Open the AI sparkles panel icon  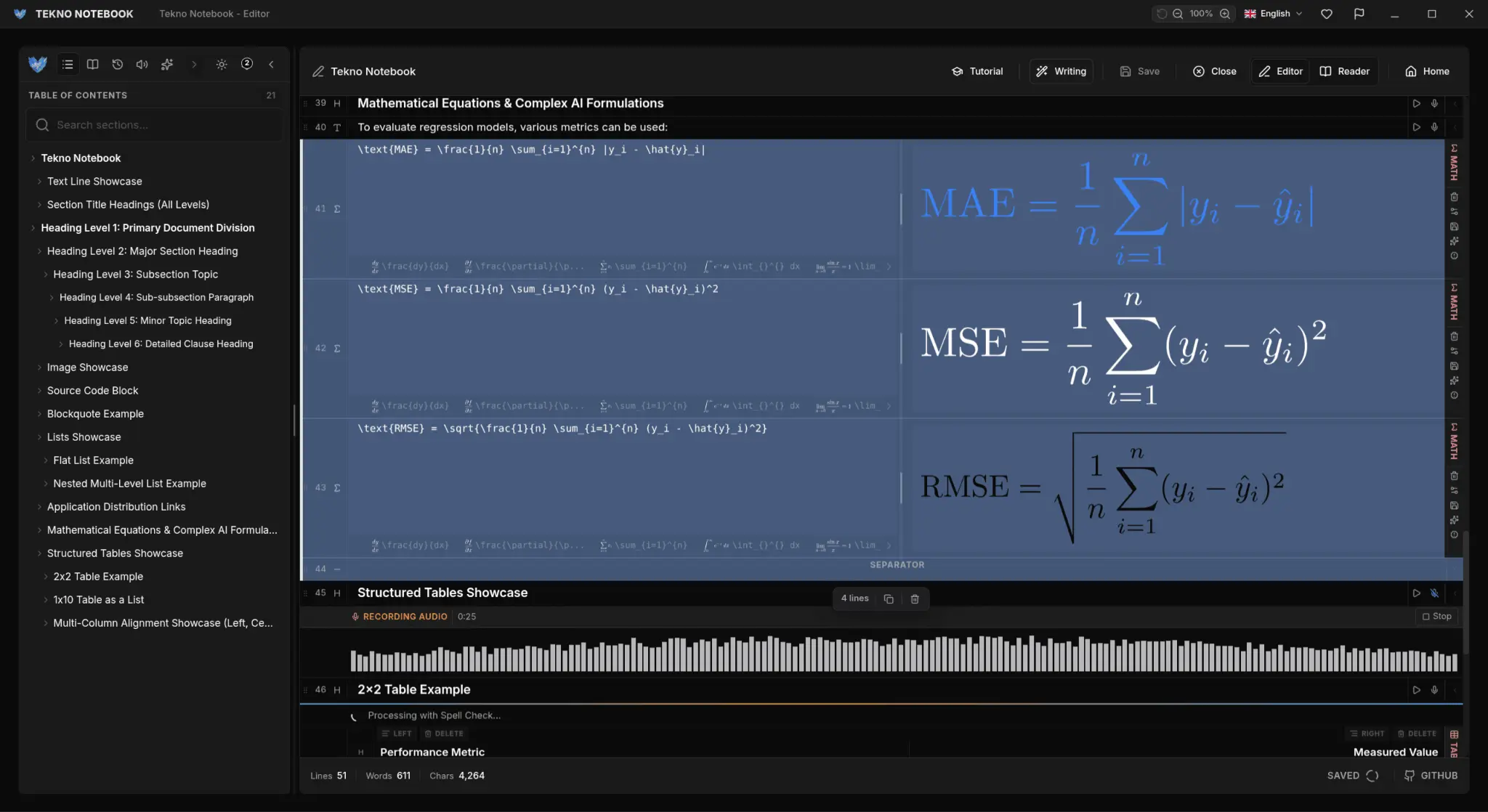tap(167, 65)
